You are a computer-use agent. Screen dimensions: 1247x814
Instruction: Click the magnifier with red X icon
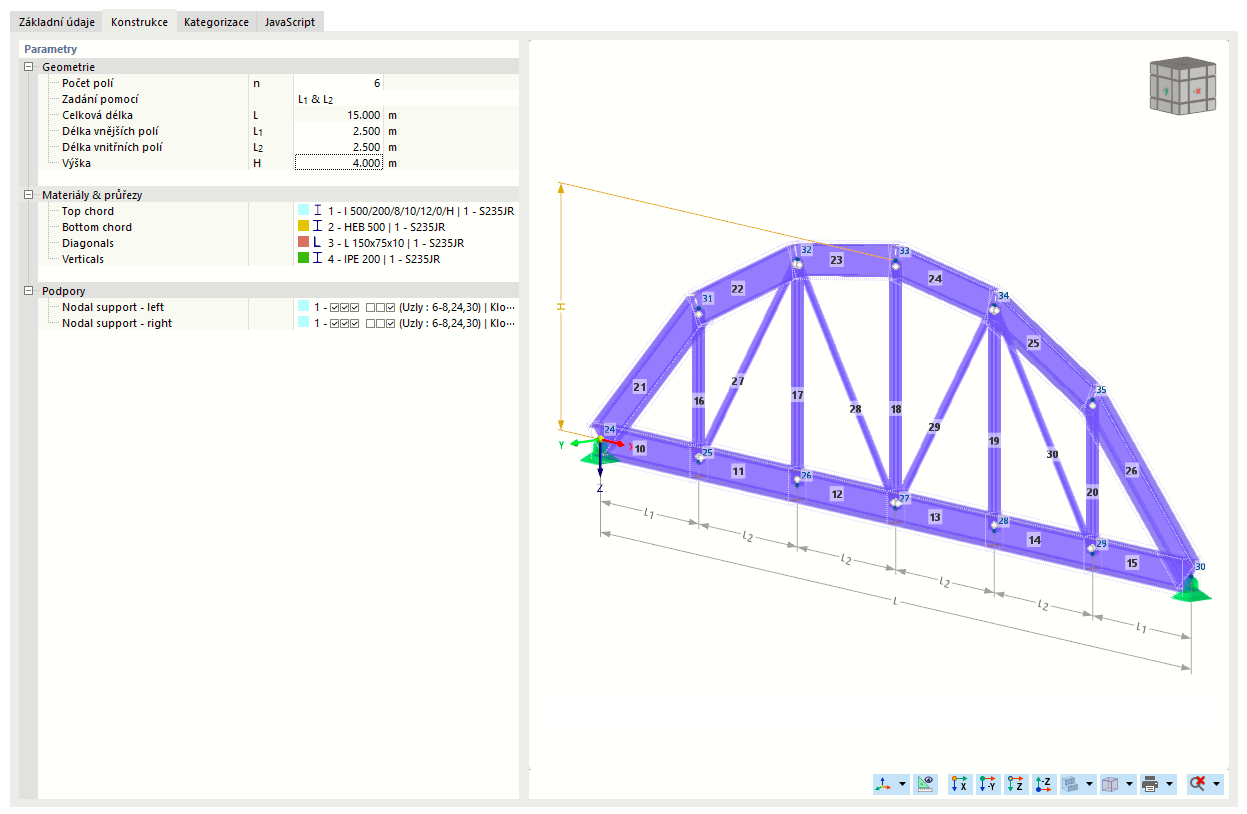(x=1197, y=784)
